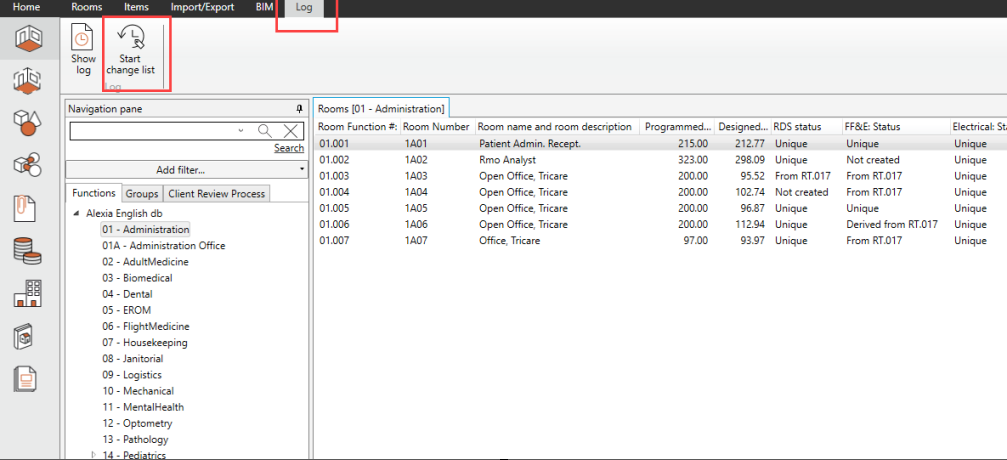Select the shapes icon in left sidebar
This screenshot has width=1007, height=460.
click(x=28, y=122)
